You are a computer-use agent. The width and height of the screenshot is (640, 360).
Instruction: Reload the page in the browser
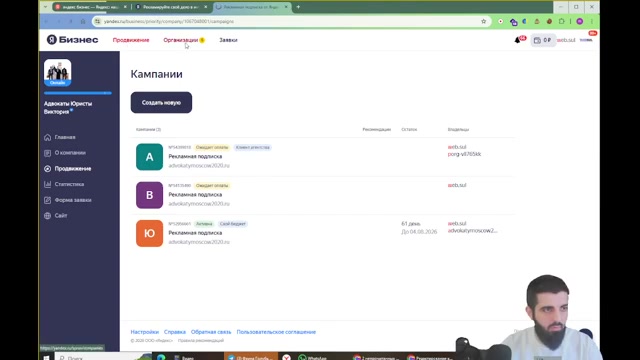point(71,21)
